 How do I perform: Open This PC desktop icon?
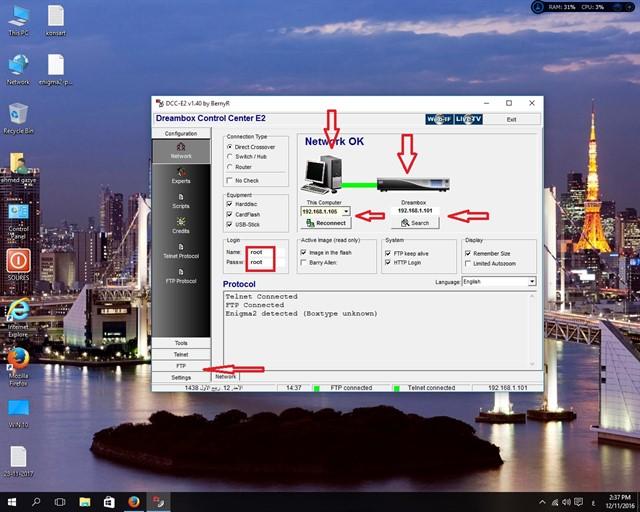pyautogui.click(x=18, y=20)
